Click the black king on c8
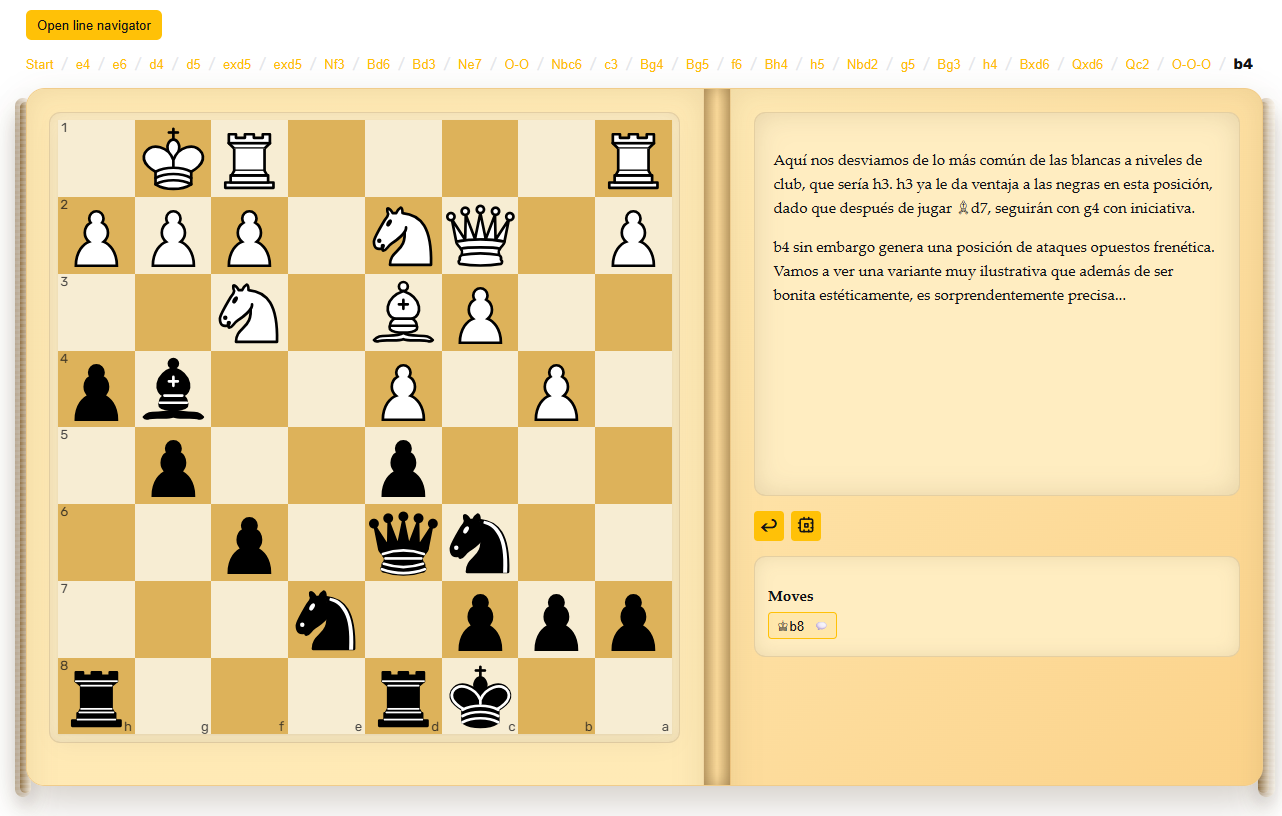1282x816 pixels. pyautogui.click(x=480, y=696)
